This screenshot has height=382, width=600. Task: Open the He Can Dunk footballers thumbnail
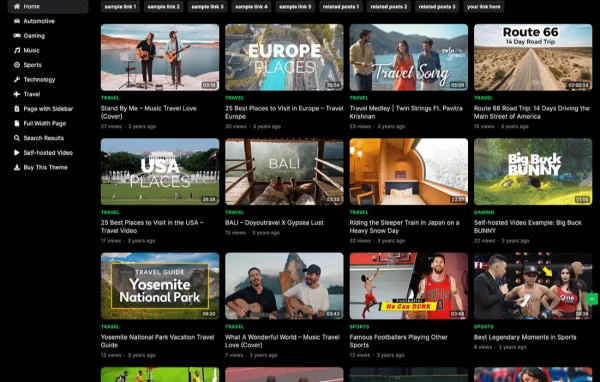[x=409, y=286]
